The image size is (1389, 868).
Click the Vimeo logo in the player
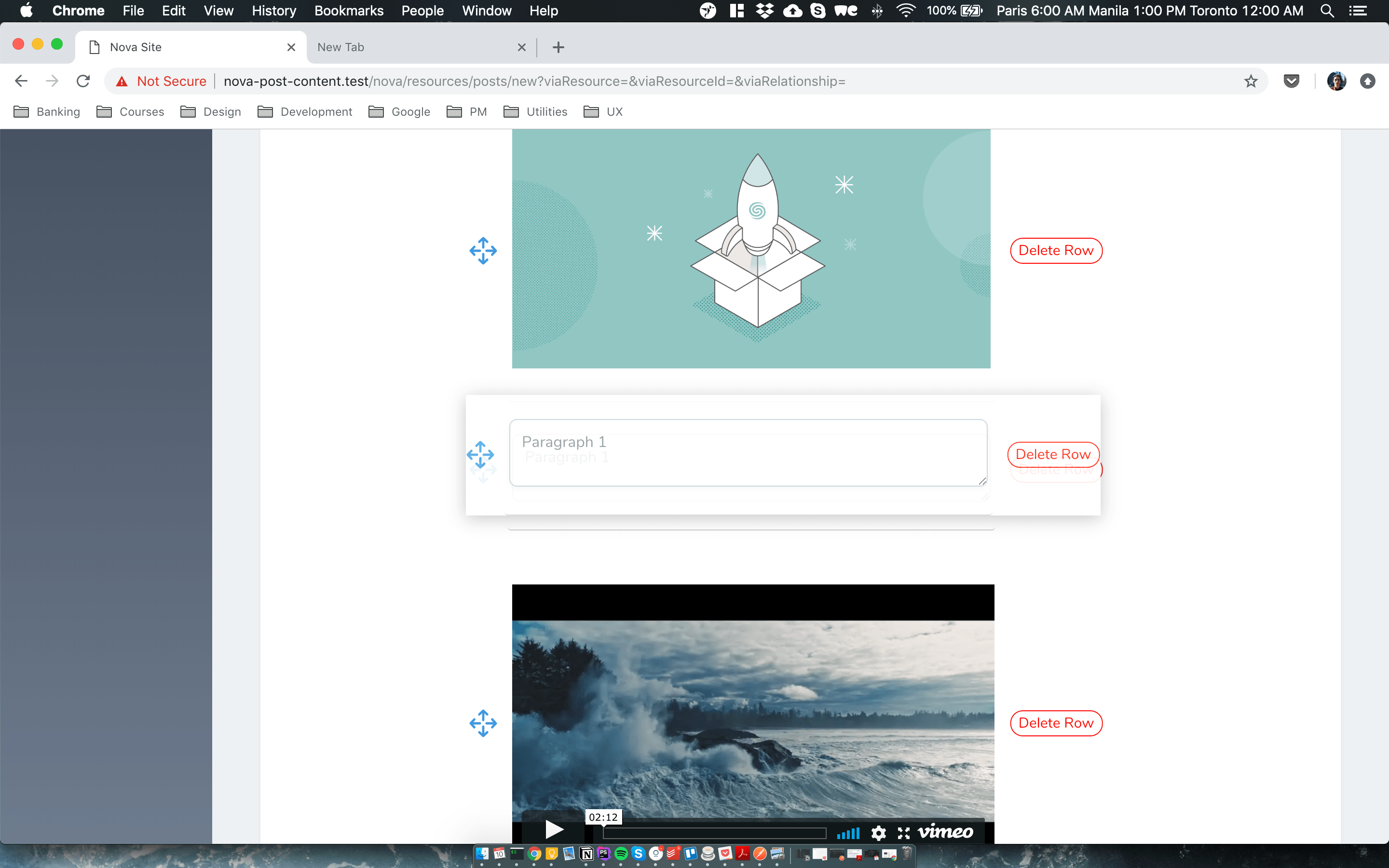945,832
